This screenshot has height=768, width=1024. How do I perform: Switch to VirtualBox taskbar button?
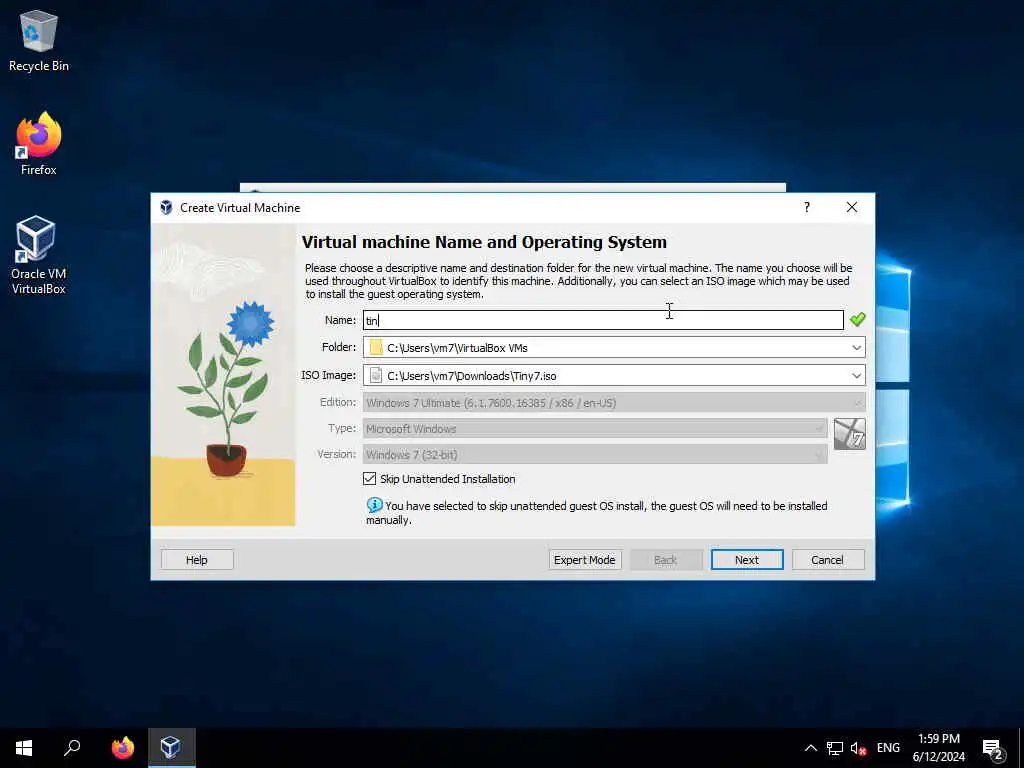coord(171,748)
